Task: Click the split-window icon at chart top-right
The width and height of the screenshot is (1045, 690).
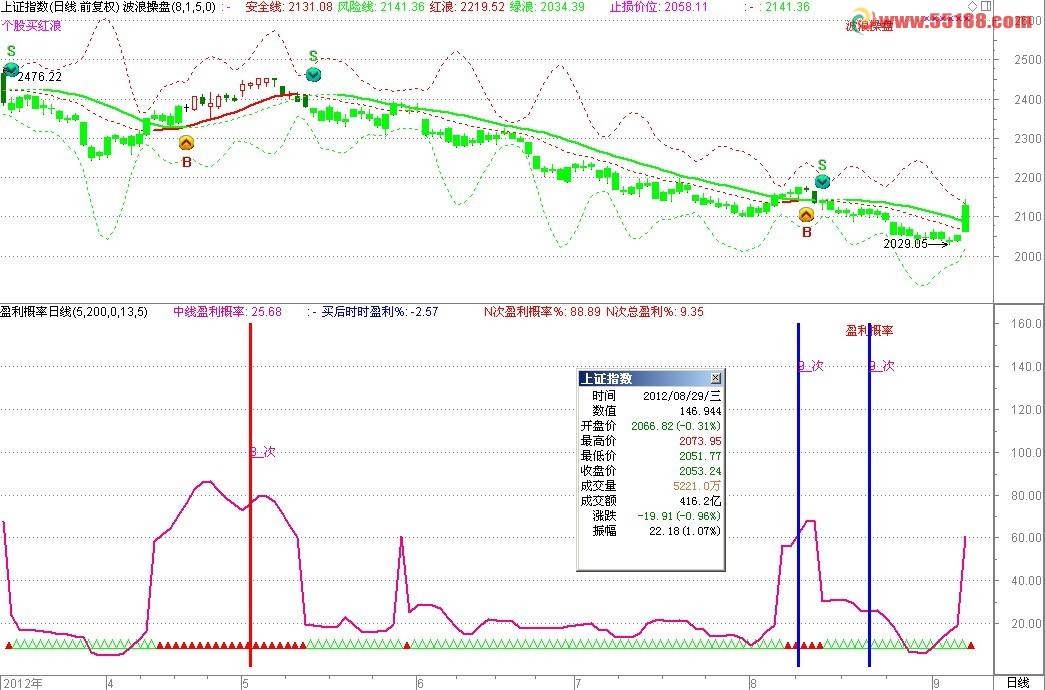Action: [986, 6]
